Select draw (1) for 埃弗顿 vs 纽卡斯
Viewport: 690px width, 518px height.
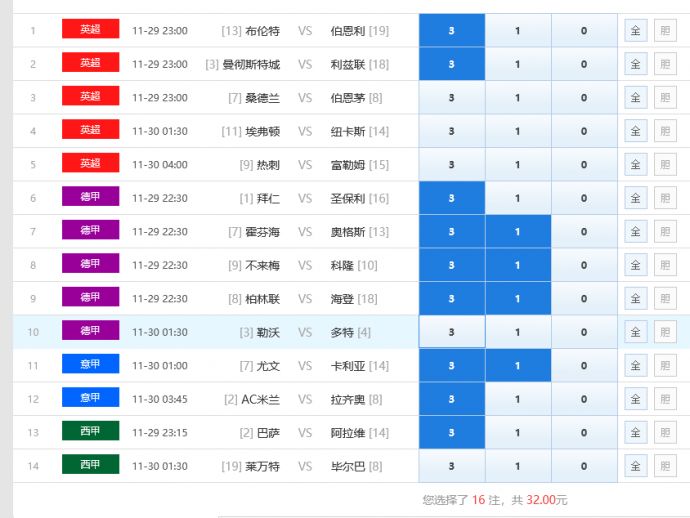pos(517,131)
